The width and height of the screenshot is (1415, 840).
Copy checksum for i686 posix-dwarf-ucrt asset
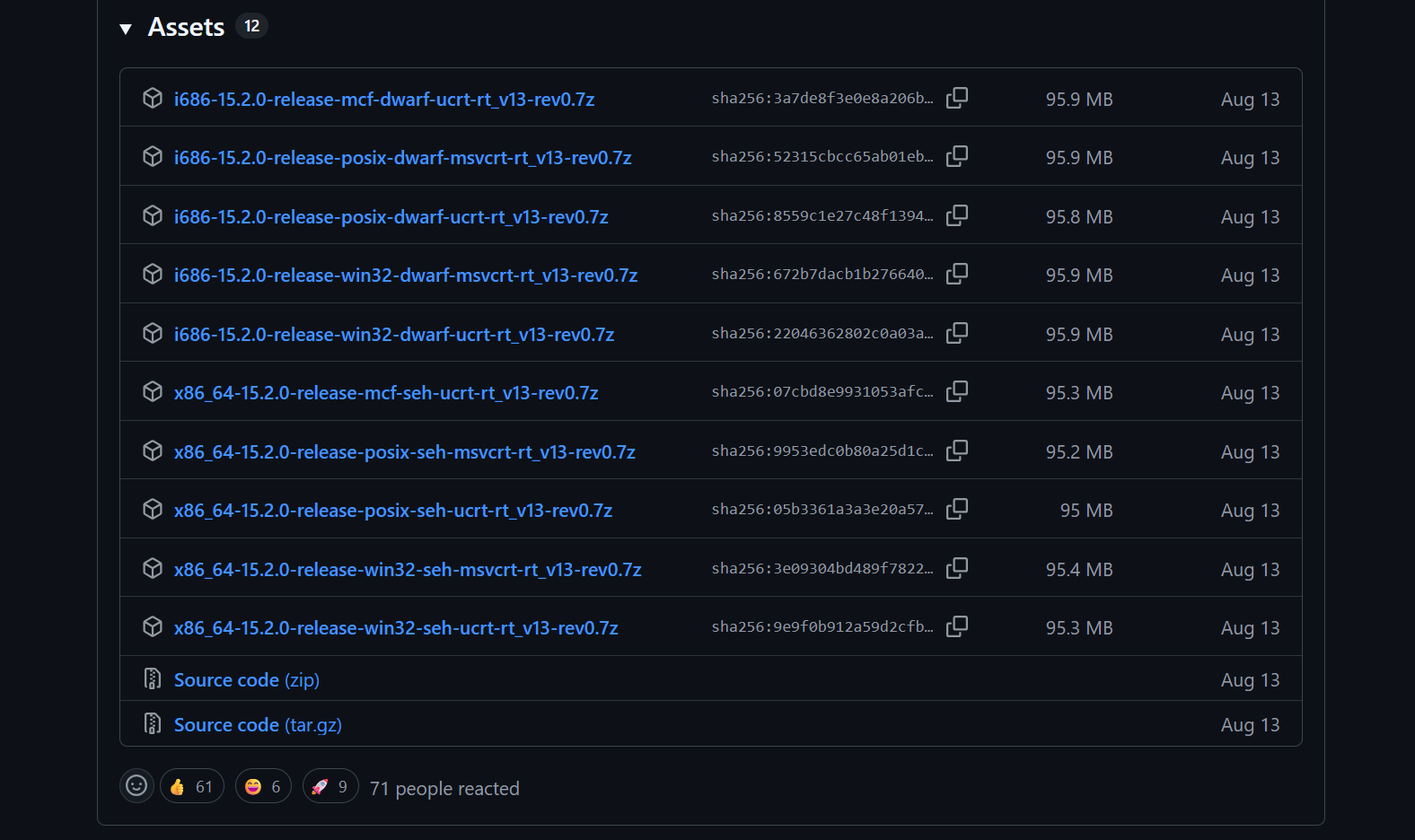coord(957,215)
